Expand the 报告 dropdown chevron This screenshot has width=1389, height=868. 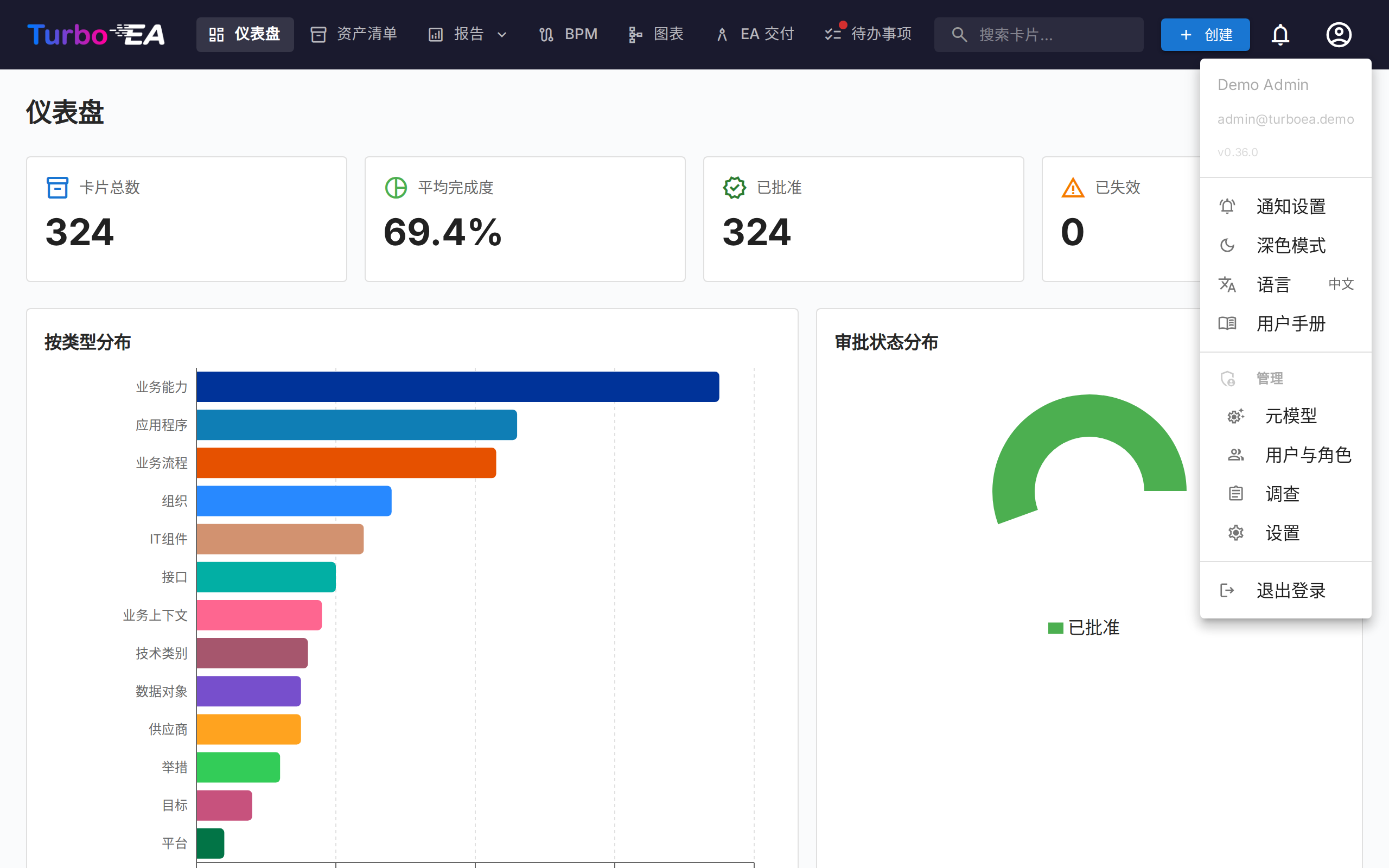coord(502,35)
